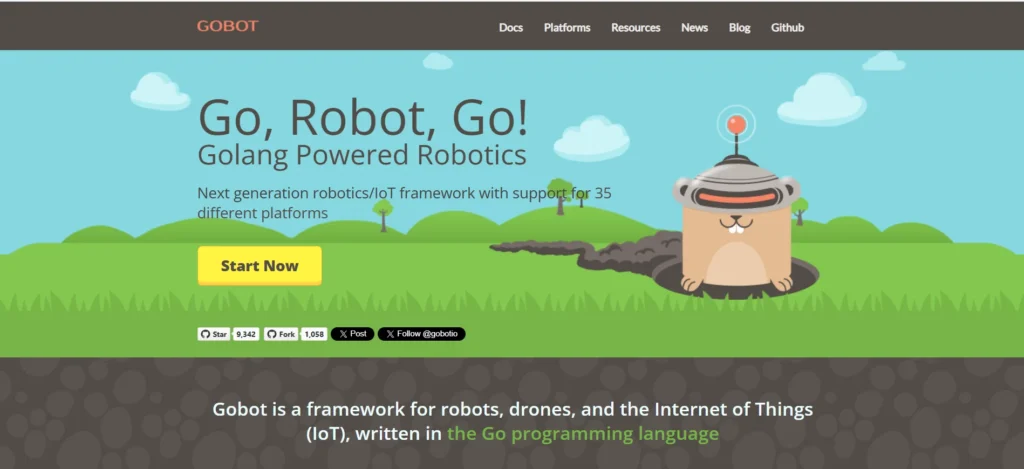Click the yellow Start Now button
This screenshot has height=469, width=1024.
pos(259,266)
